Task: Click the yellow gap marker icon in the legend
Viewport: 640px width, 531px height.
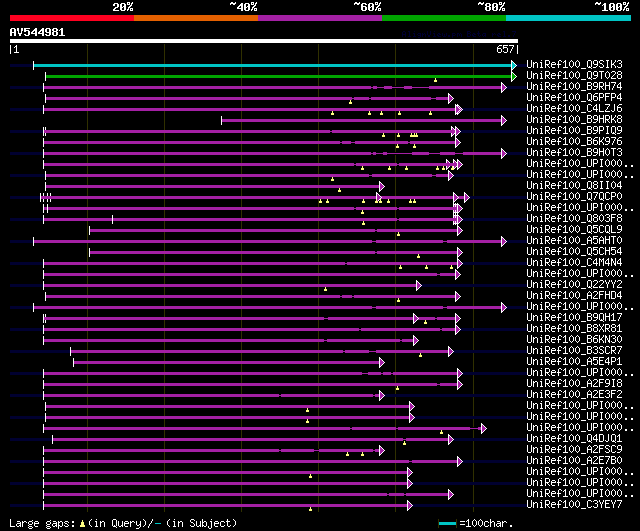Action: 82,524
